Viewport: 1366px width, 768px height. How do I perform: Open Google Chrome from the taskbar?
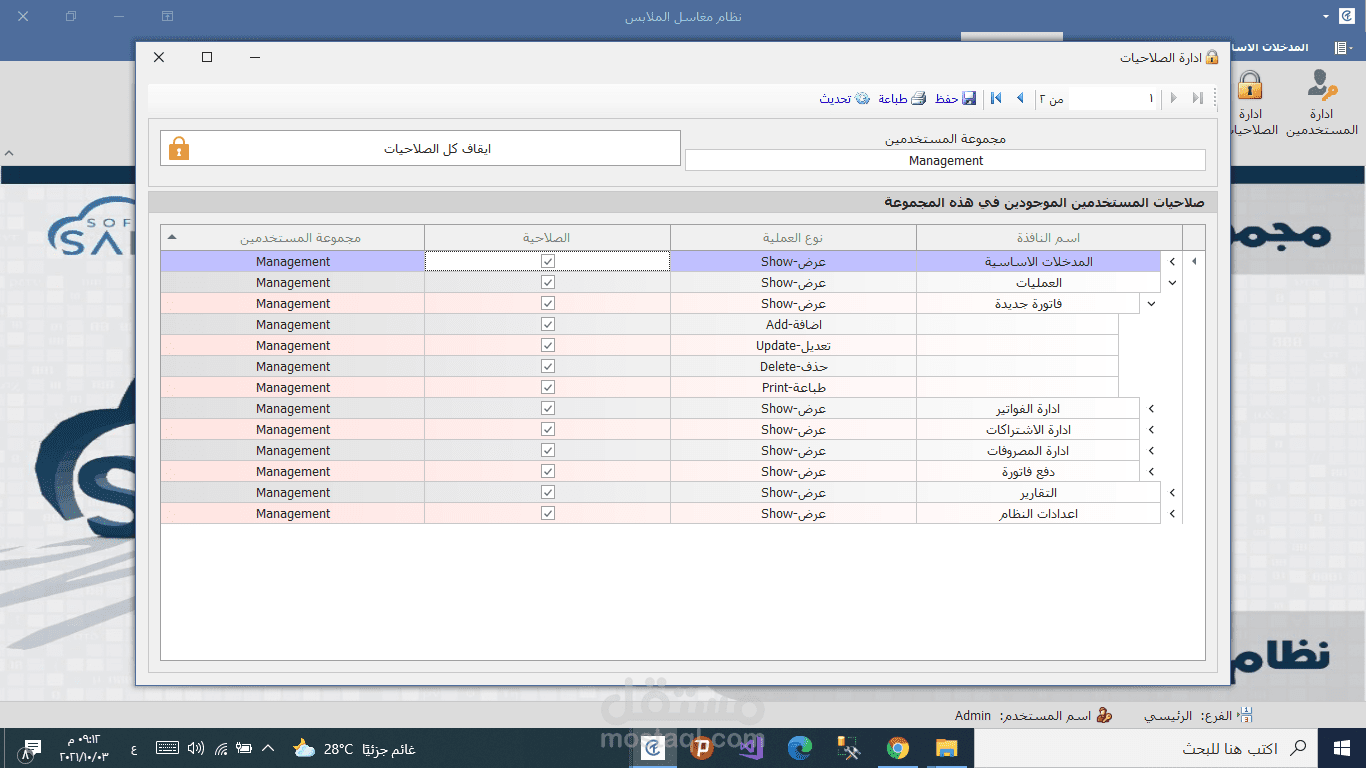click(x=897, y=748)
